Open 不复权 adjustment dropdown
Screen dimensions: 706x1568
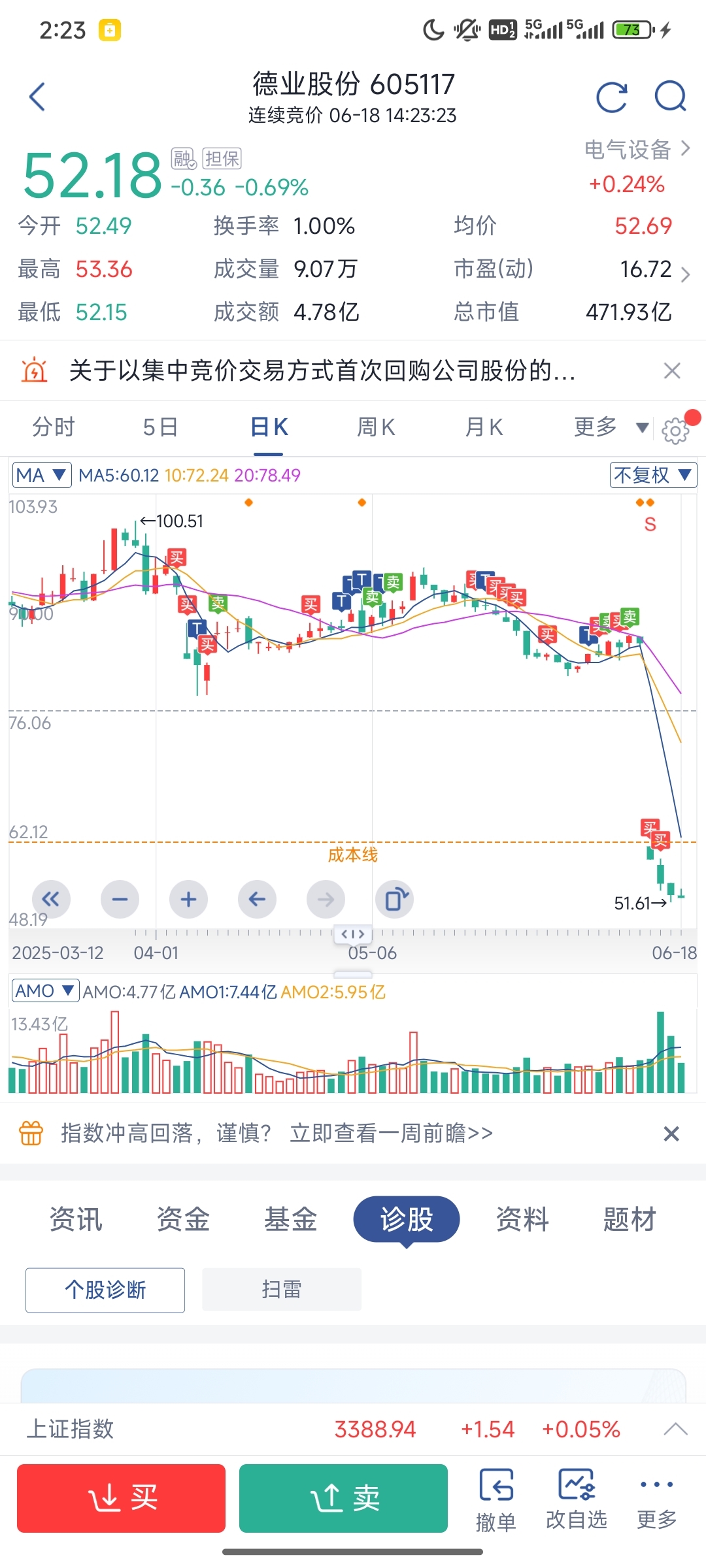pos(653,475)
